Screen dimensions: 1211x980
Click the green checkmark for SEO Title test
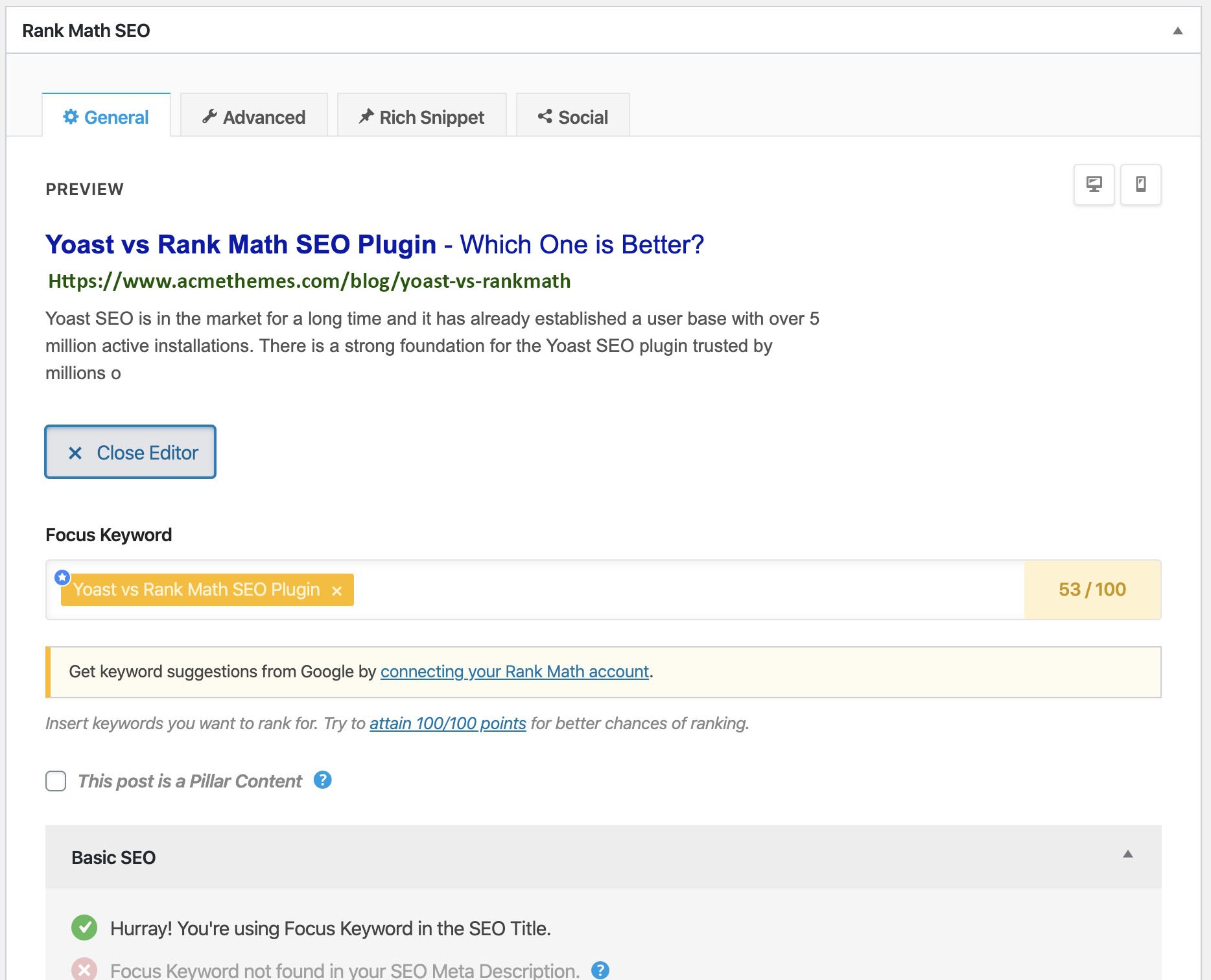84,927
